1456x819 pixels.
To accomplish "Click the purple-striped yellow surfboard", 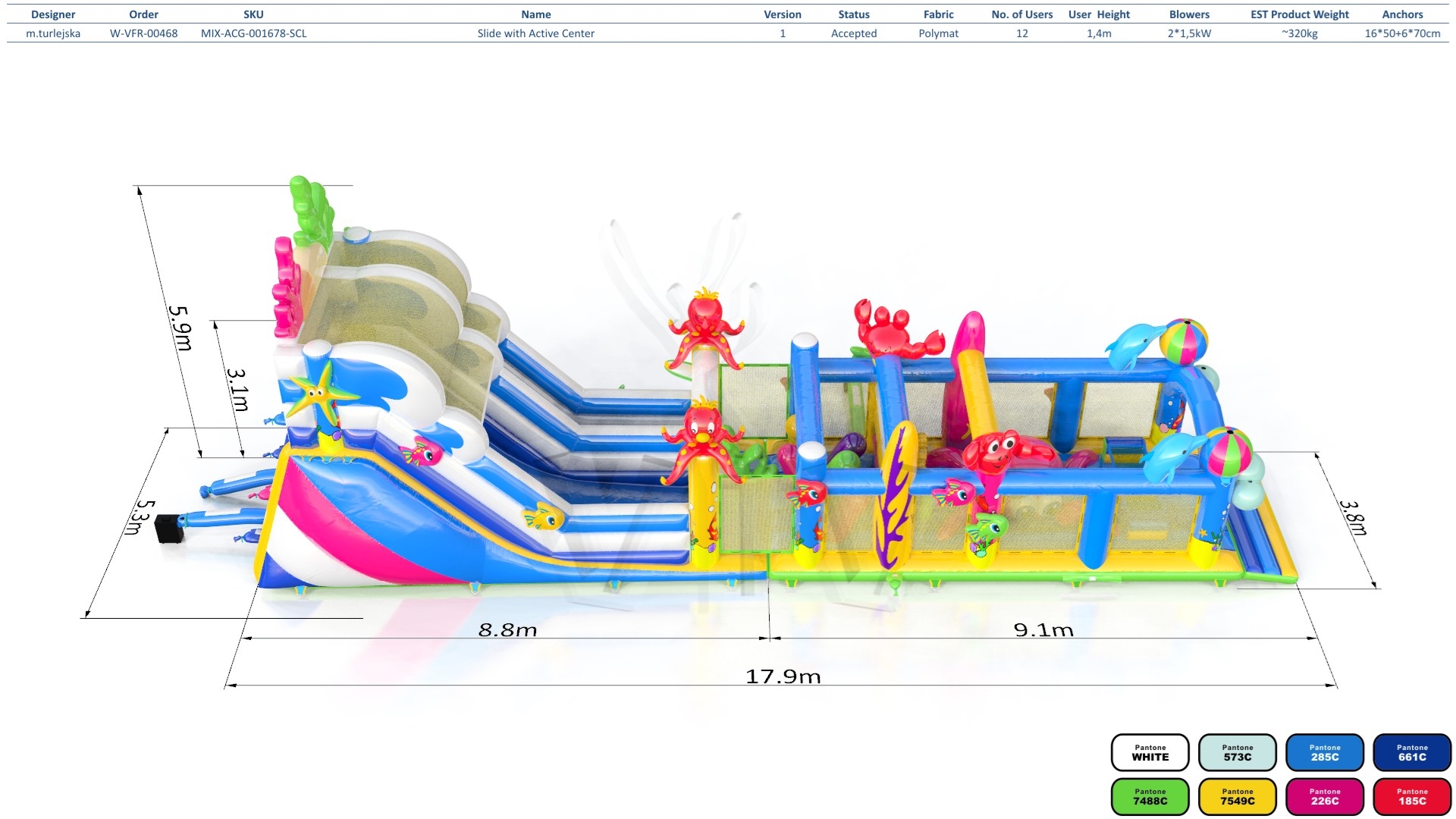I will (x=897, y=495).
